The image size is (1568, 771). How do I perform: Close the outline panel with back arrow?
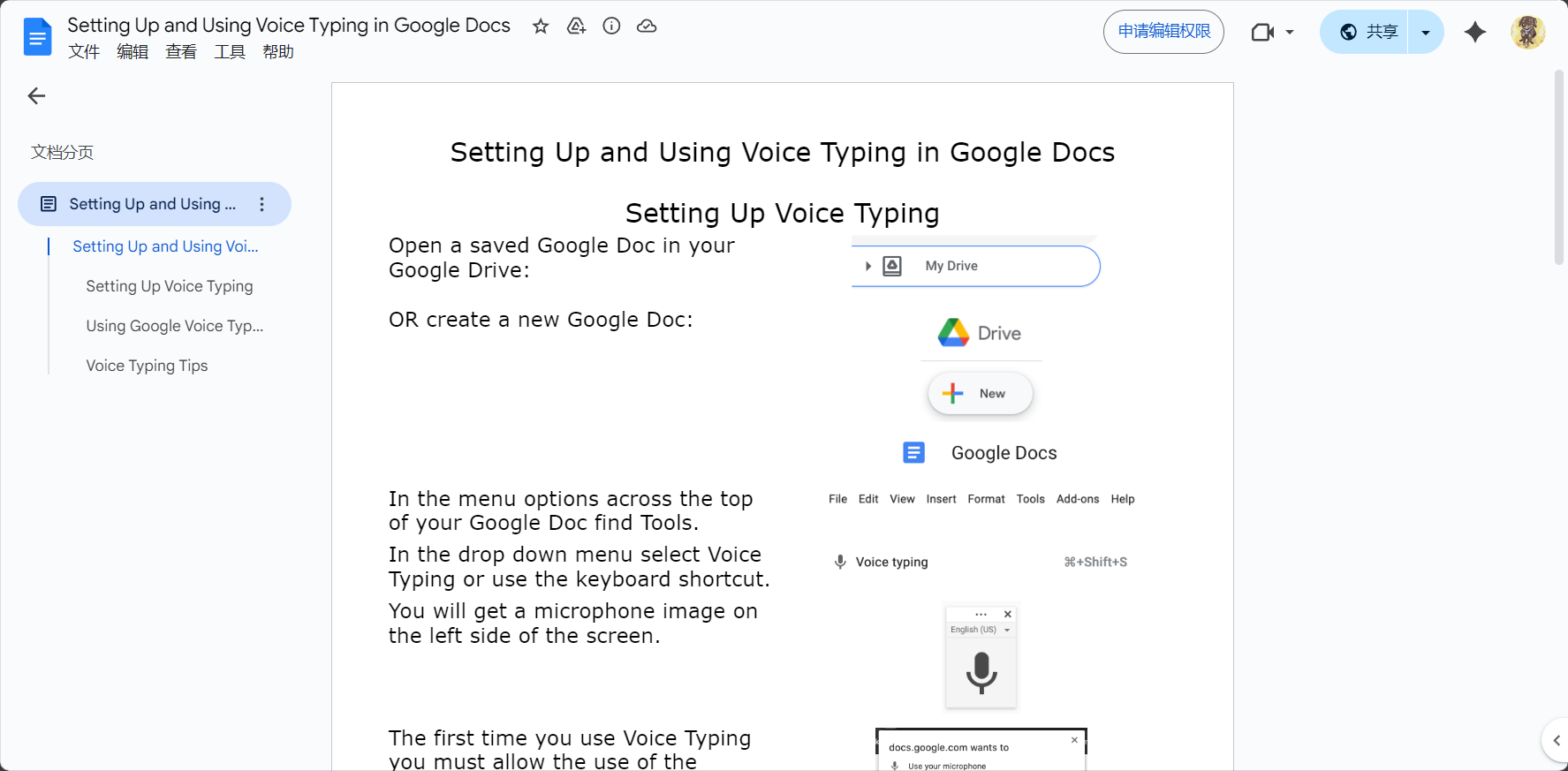tap(36, 96)
